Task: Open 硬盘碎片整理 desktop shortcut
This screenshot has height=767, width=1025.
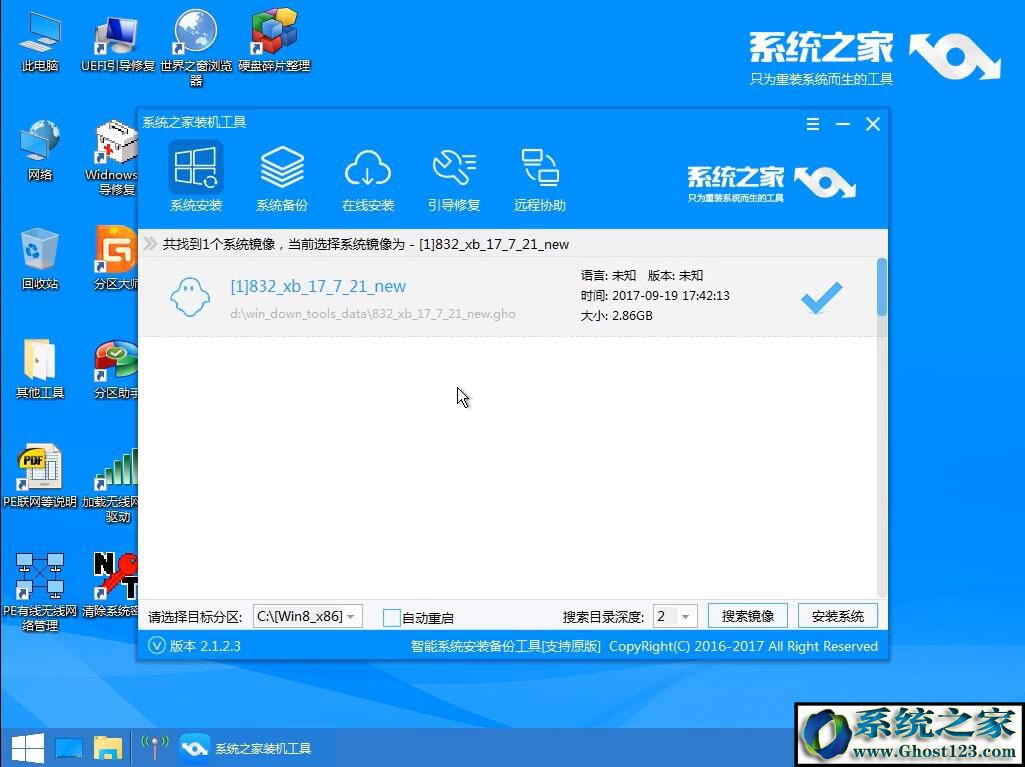Action: point(274,42)
